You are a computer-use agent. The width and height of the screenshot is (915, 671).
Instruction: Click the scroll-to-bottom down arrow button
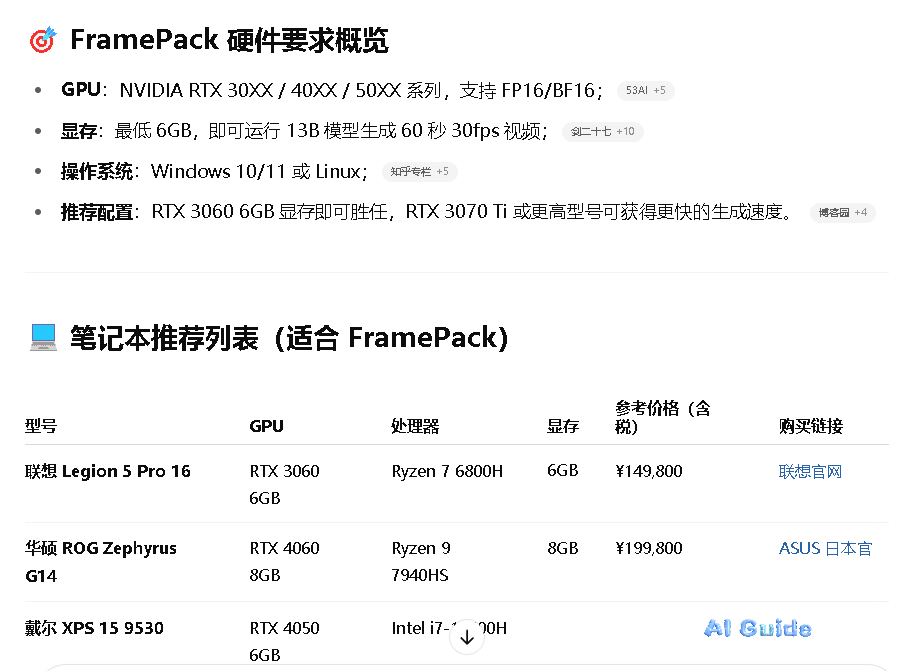click(x=467, y=637)
